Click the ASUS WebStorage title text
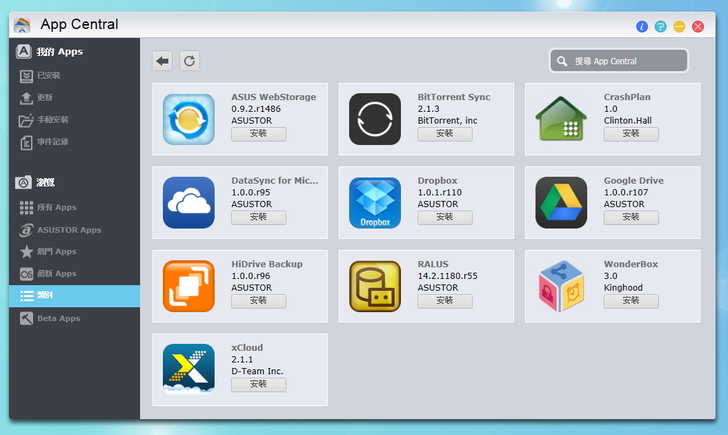Screen dimensions: 728x435 click(273, 97)
